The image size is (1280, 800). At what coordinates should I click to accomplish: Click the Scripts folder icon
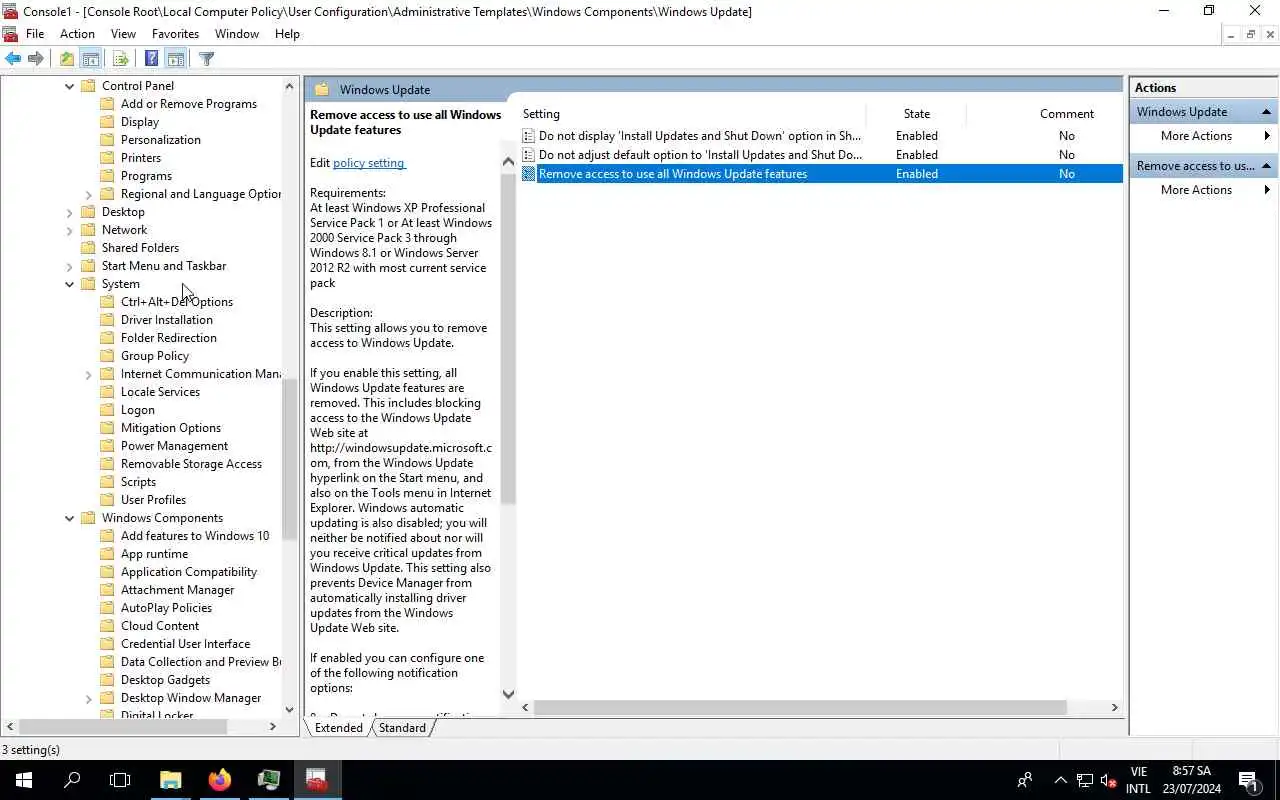click(x=108, y=482)
